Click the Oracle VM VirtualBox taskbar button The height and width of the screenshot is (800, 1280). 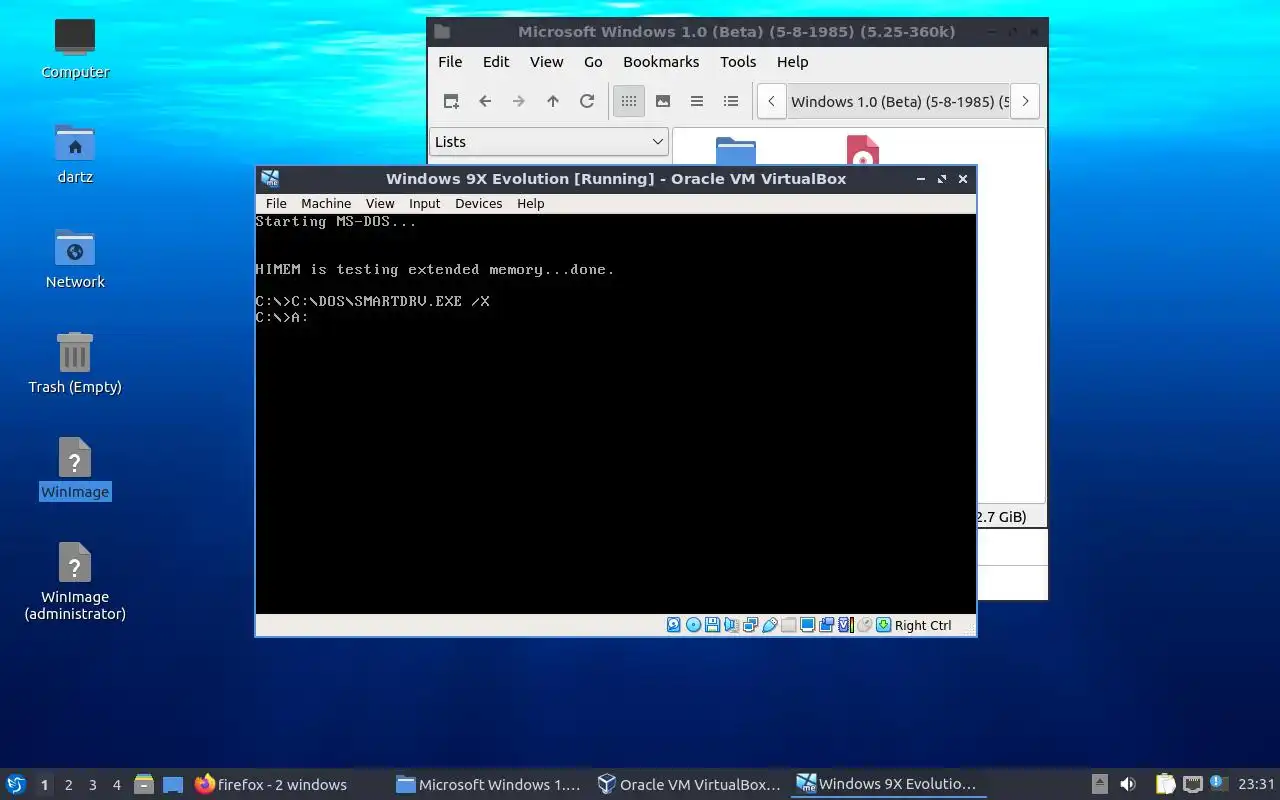[689, 785]
